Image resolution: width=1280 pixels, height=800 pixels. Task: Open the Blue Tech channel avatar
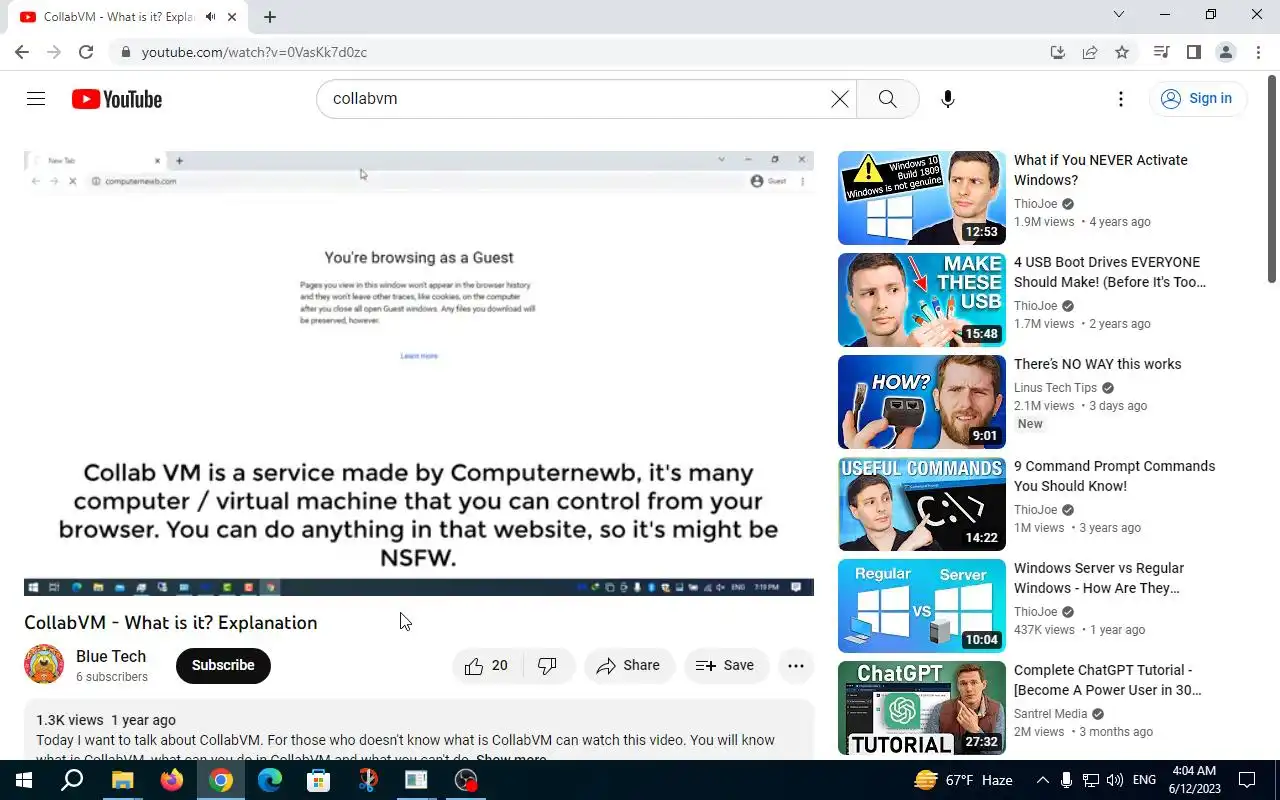click(44, 665)
